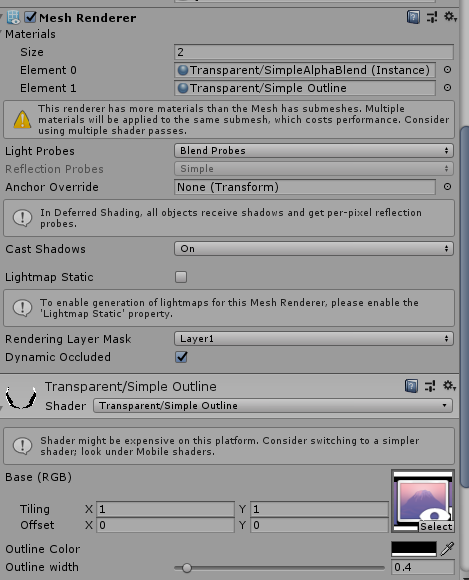Open Simple Outline material gear menu
This screenshot has height=580, width=469.
pos(449,386)
